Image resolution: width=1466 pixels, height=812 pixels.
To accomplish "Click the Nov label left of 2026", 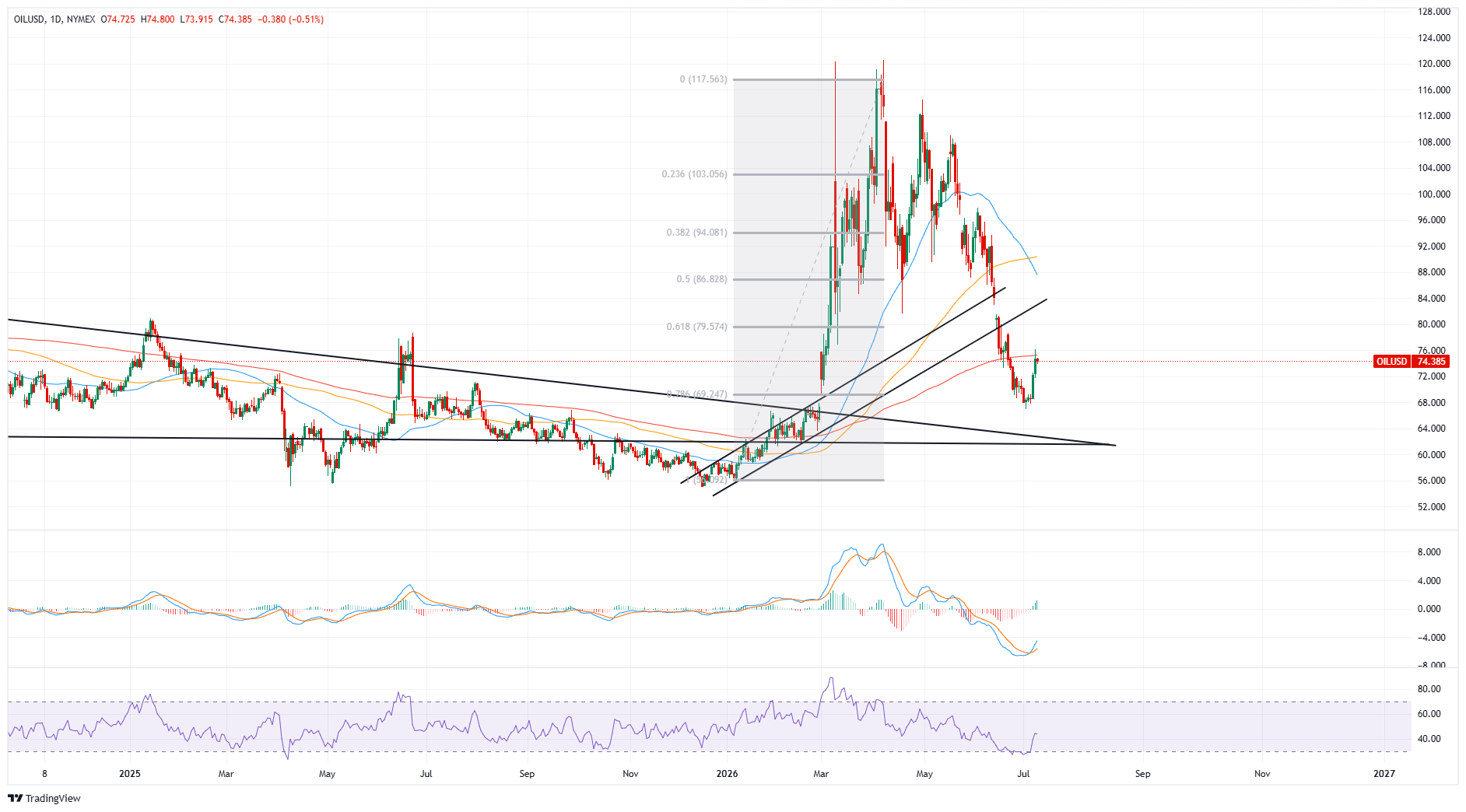I will click(x=630, y=774).
